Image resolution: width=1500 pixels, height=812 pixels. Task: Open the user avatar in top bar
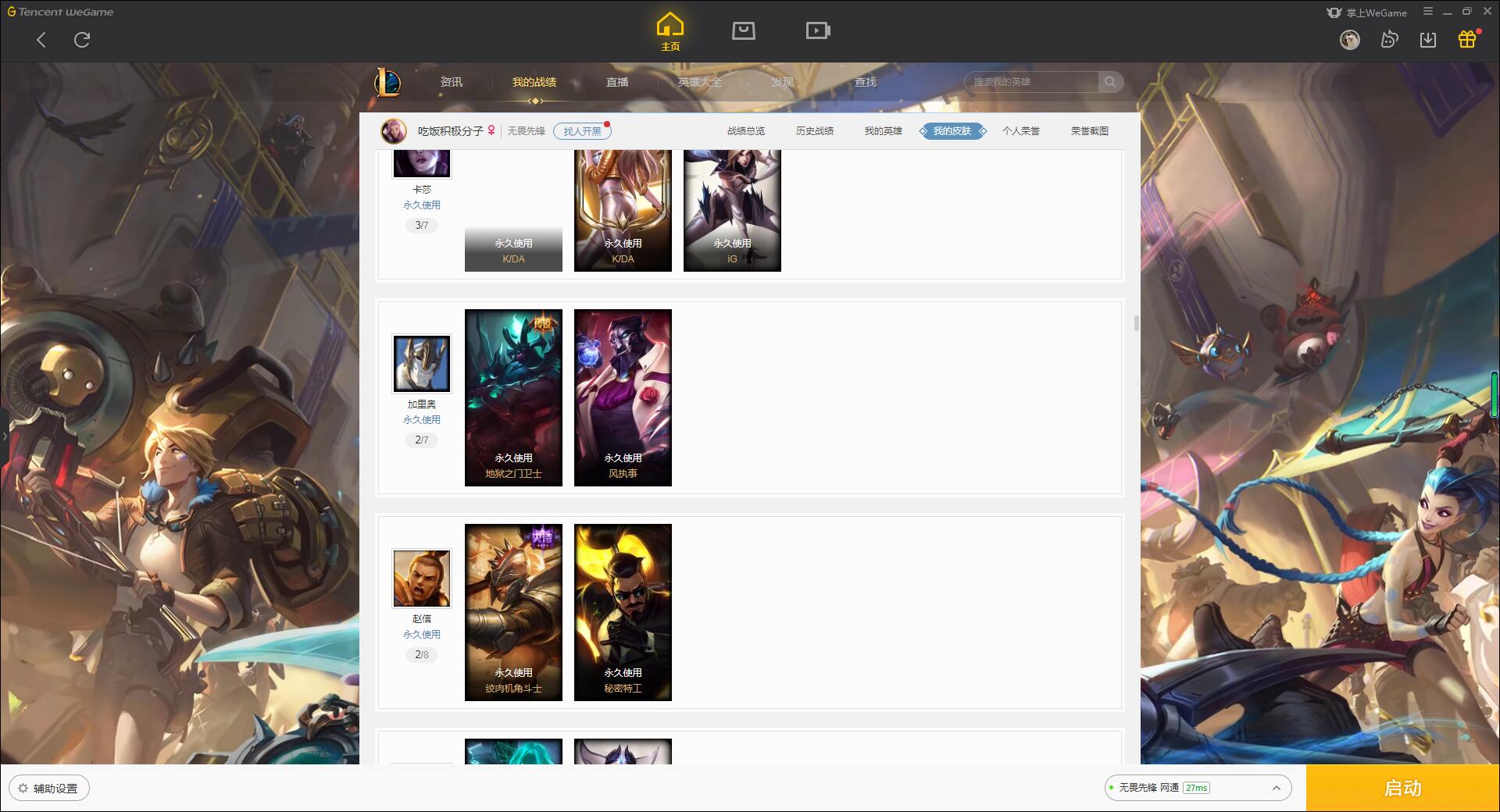point(1349,39)
